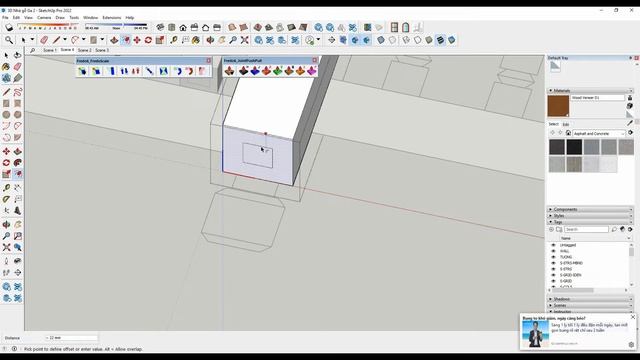Click the Sample Paint eyedropper in Materials
This screenshot has width=640, height=360.
pyautogui.click(x=630, y=123)
